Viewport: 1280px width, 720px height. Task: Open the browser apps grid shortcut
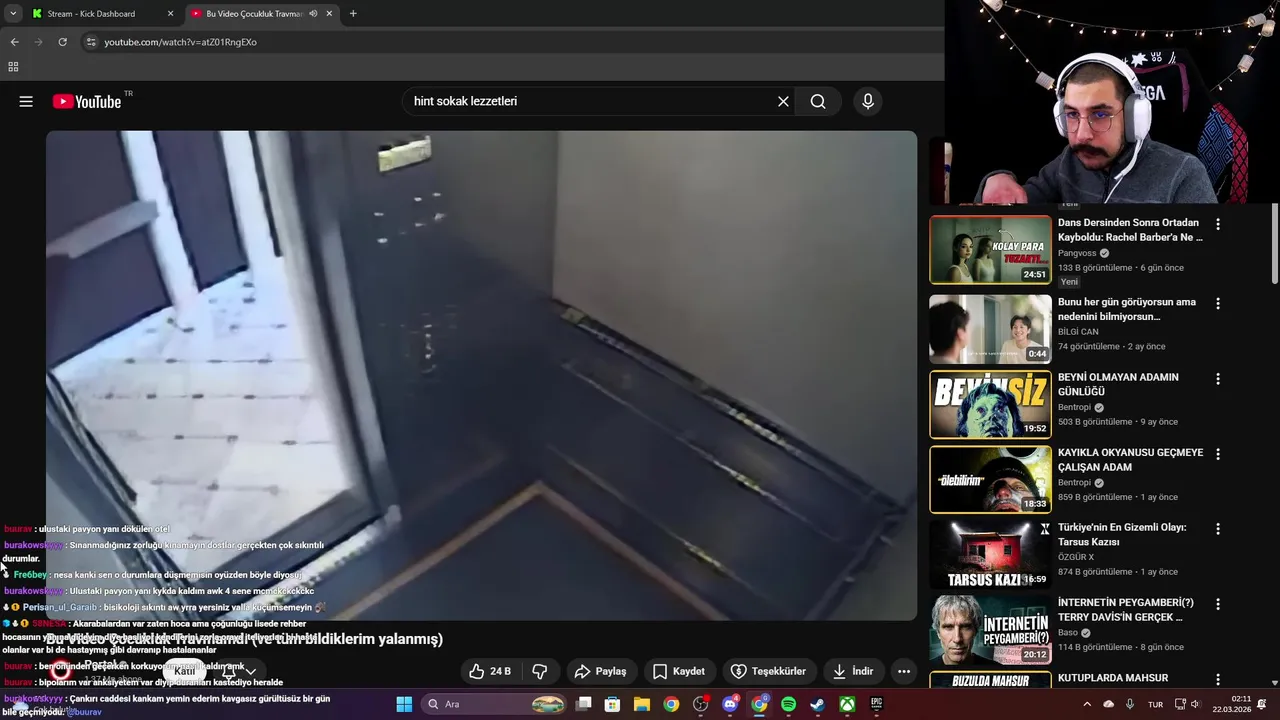13,67
